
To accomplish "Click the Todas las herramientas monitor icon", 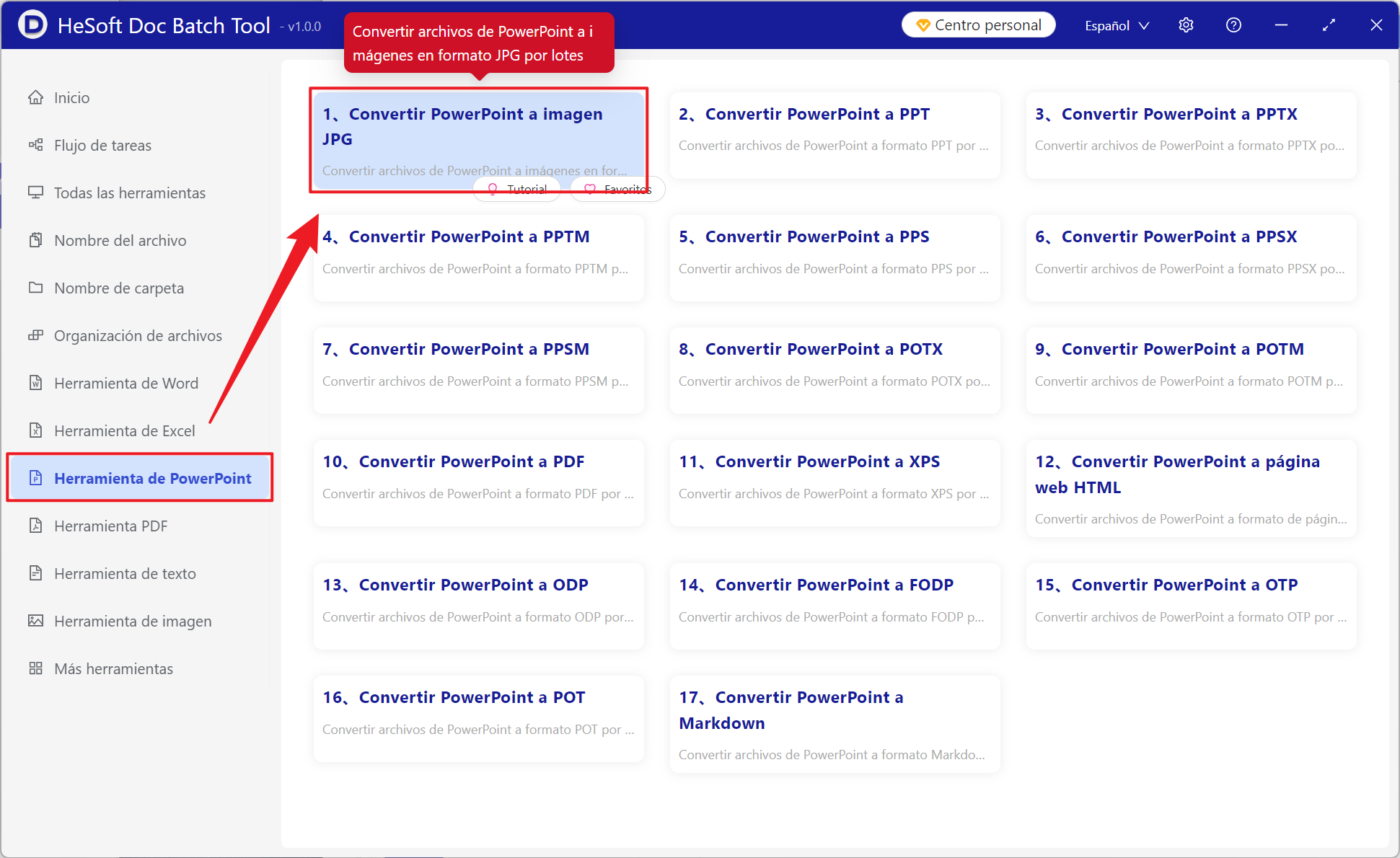I will 35,193.
